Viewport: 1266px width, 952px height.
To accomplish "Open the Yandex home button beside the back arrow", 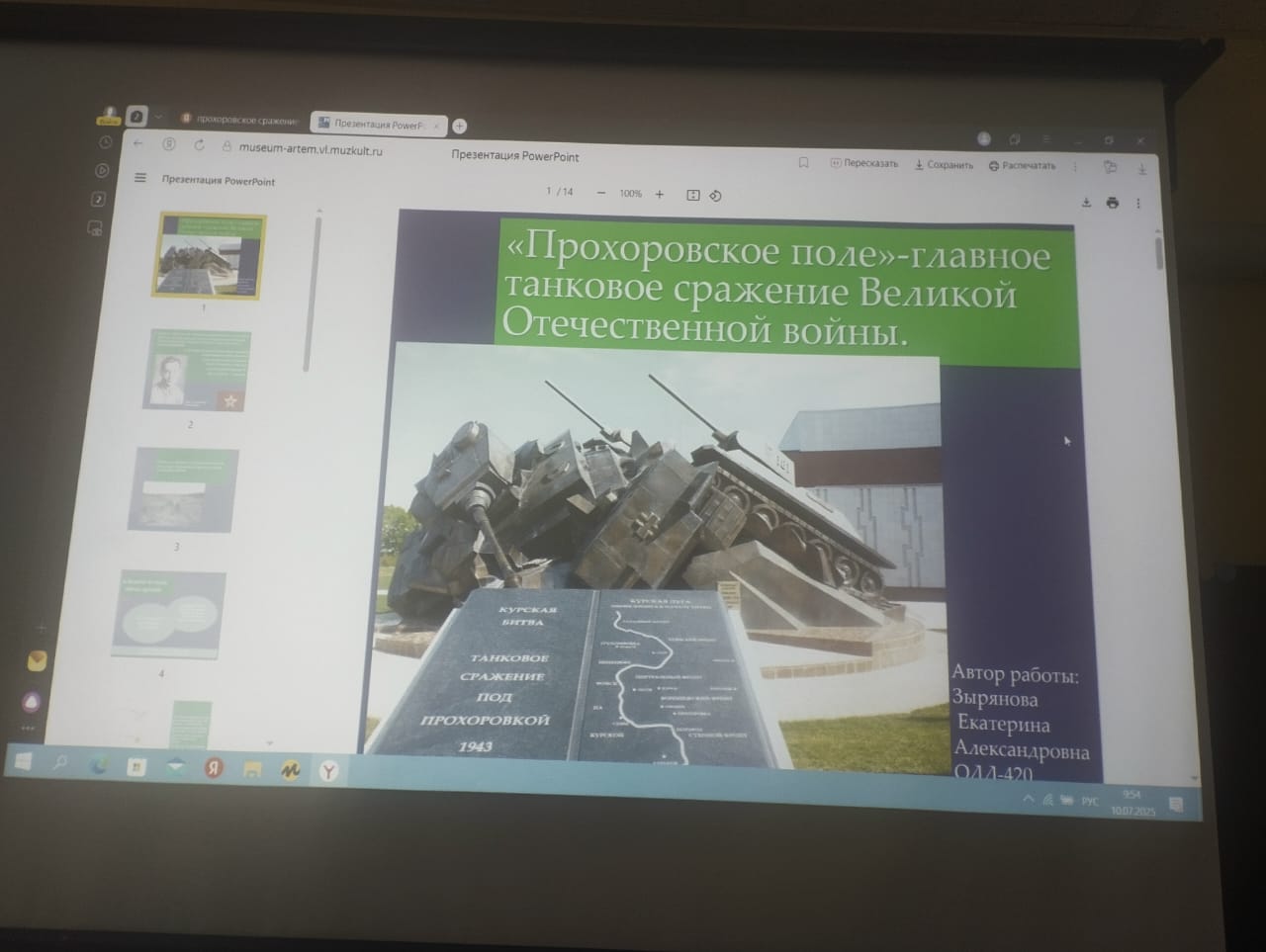I will coord(169,144).
